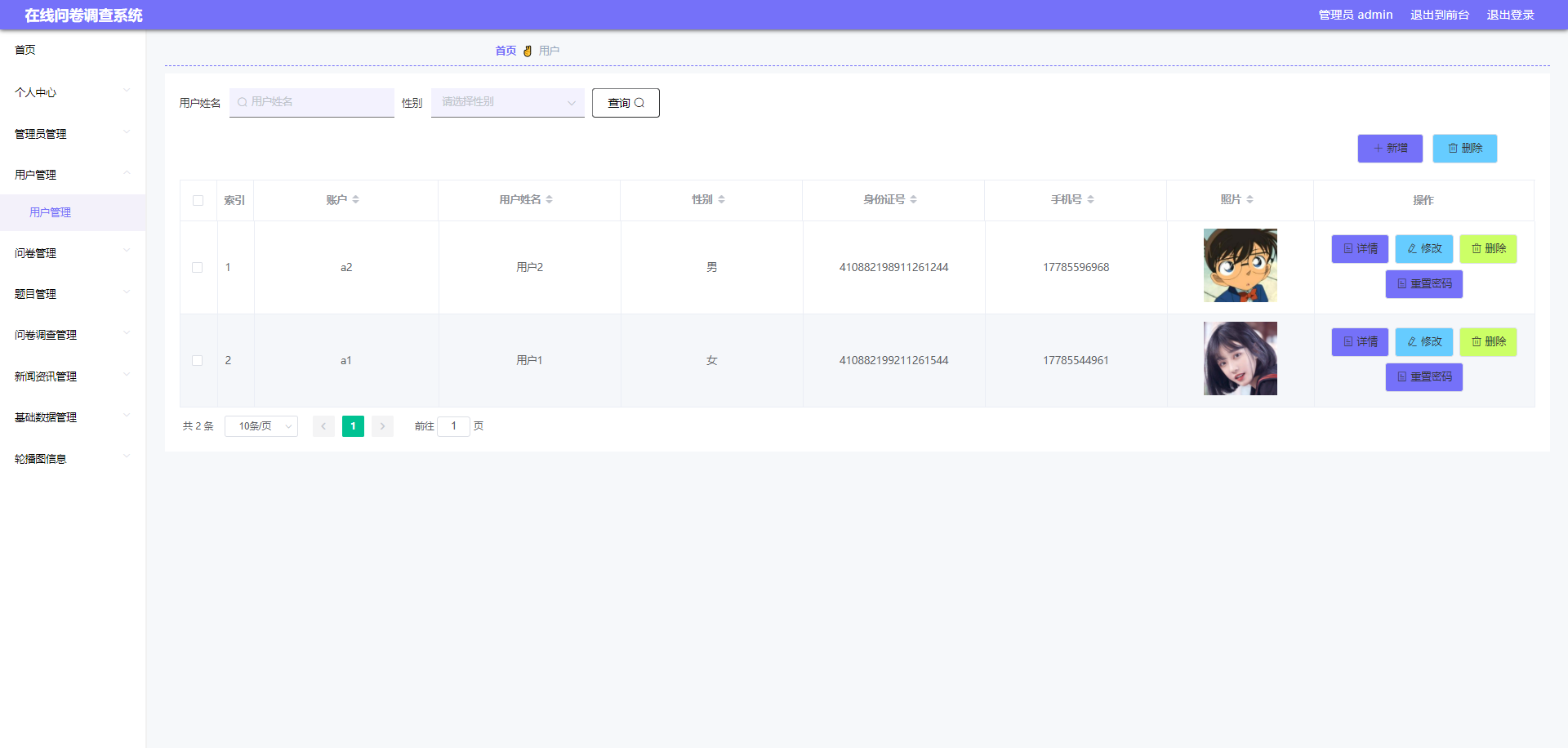Click page number 1 in pagination
1568x748 pixels.
(x=353, y=426)
